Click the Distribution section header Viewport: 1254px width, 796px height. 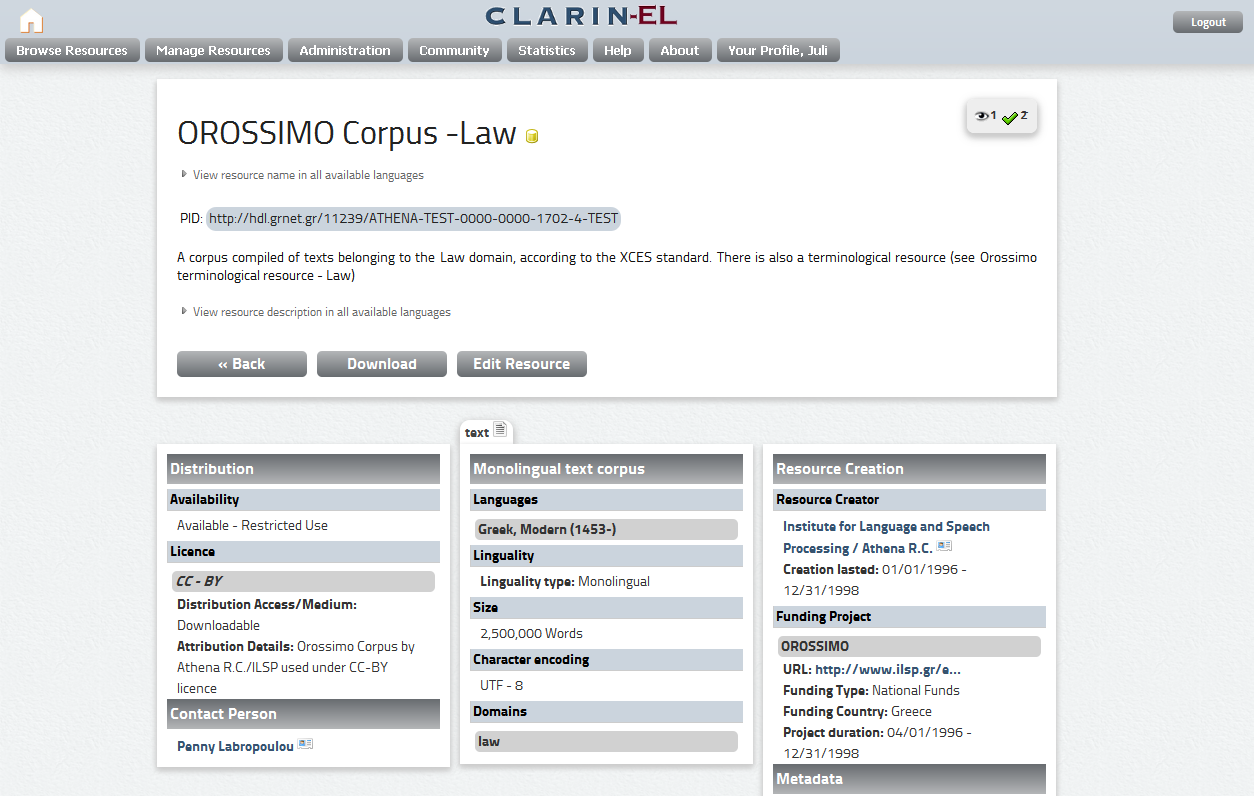click(303, 469)
